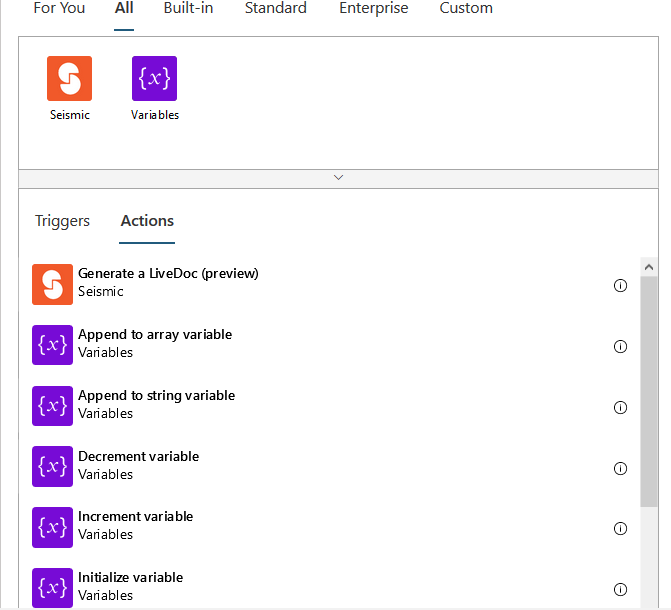The image size is (671, 610).
Task: Show info for Decrement variable
Action: 620,468
